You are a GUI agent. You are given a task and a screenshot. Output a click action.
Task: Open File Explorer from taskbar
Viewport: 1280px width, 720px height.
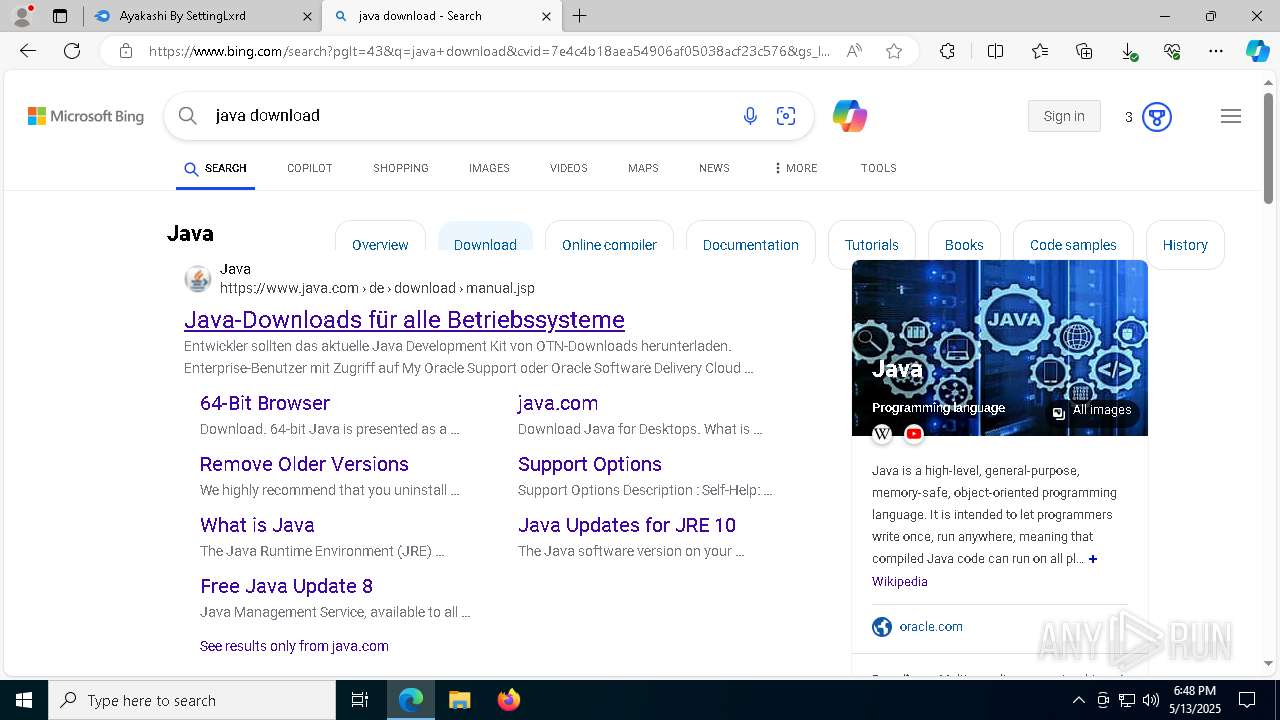tap(459, 700)
